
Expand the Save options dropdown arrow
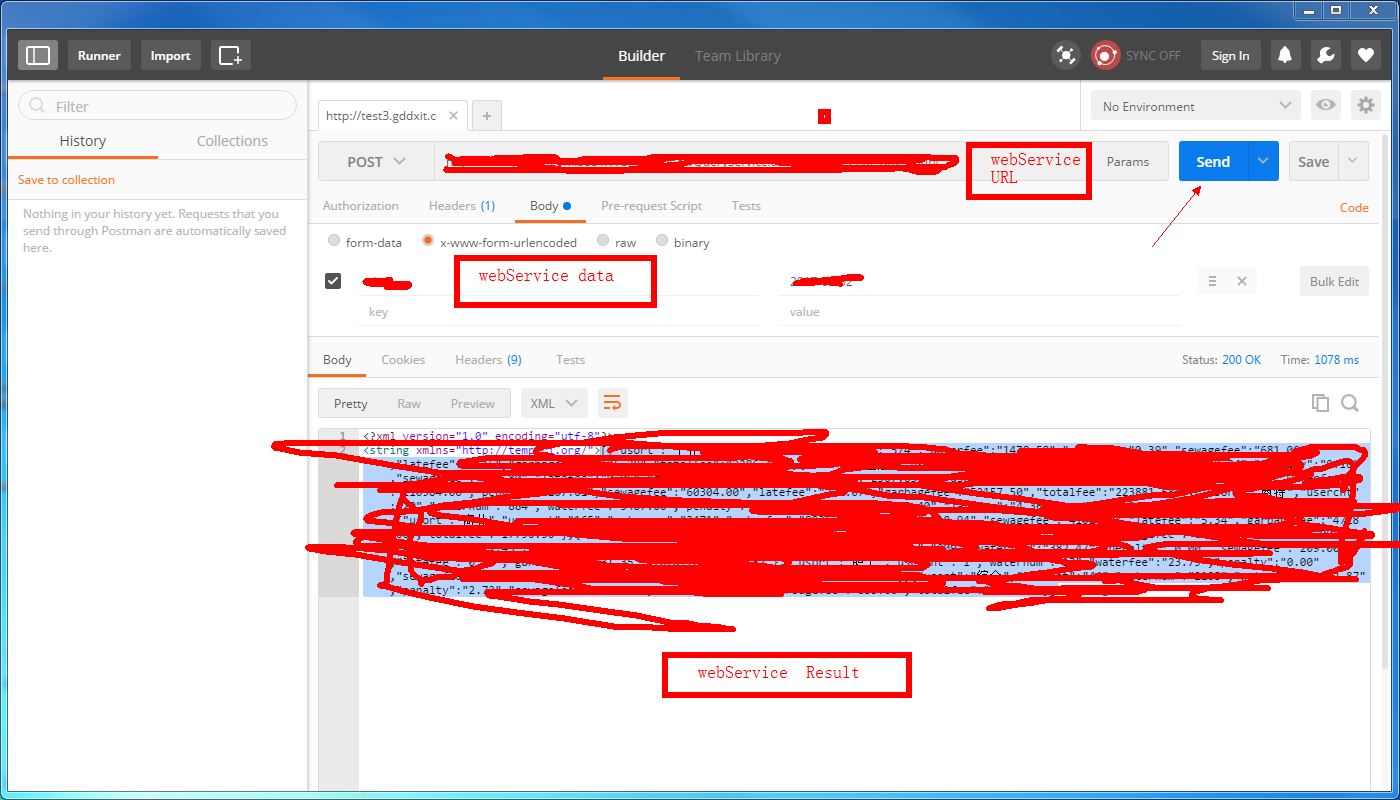(x=1353, y=161)
